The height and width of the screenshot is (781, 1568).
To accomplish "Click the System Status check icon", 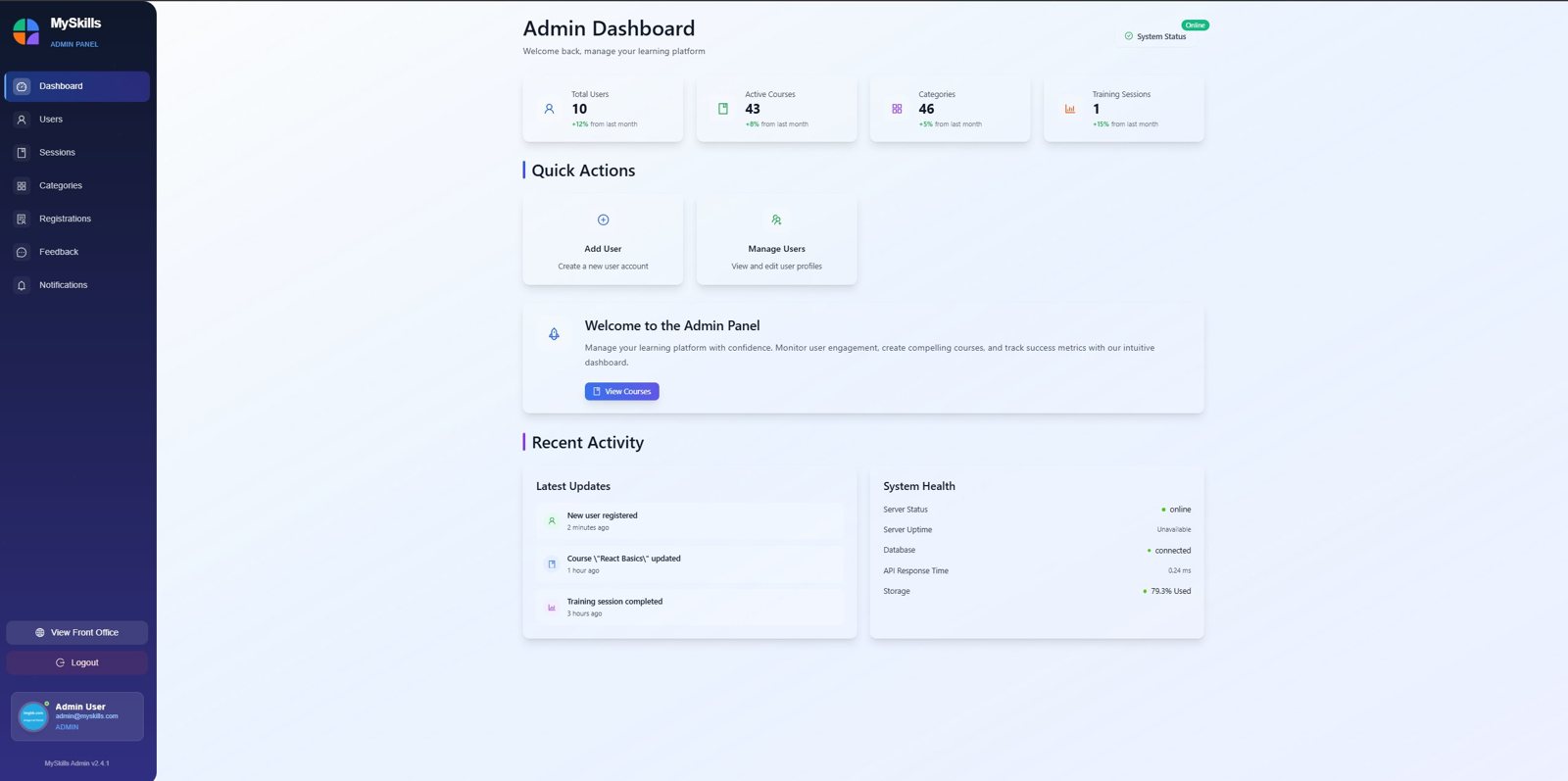I will pos(1129,36).
